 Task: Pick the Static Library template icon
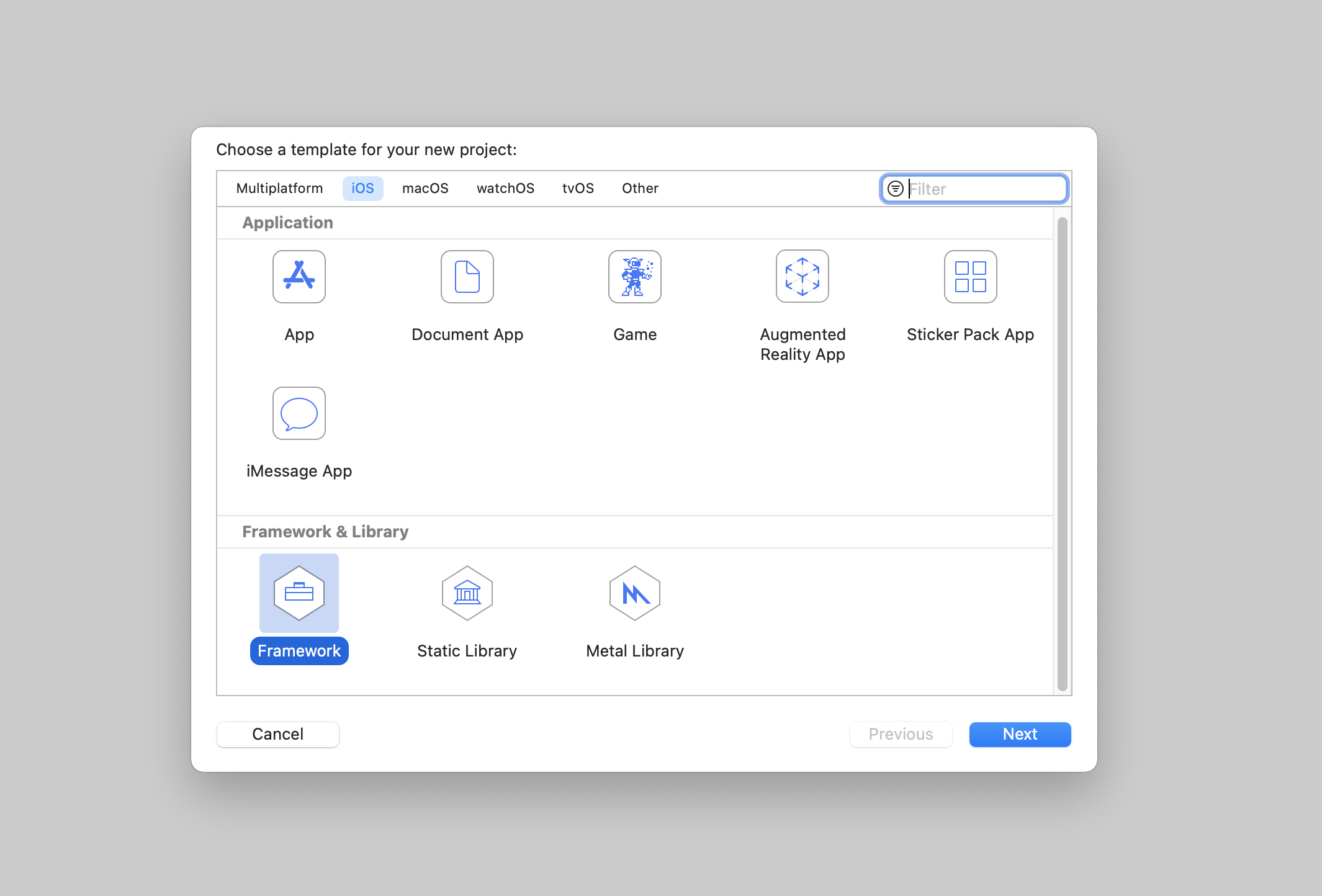[x=467, y=593]
